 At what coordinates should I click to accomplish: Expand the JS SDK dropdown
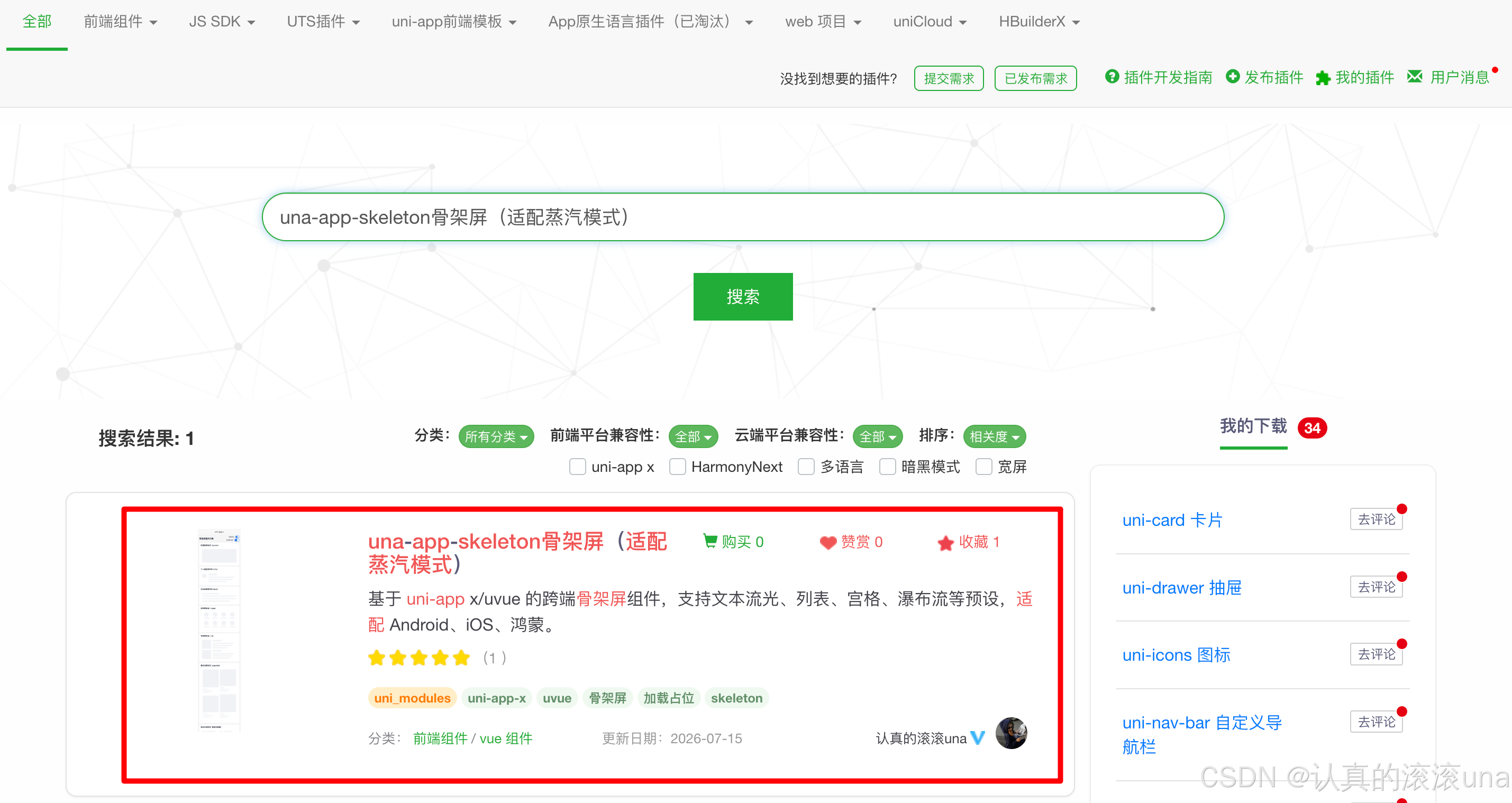pos(222,22)
